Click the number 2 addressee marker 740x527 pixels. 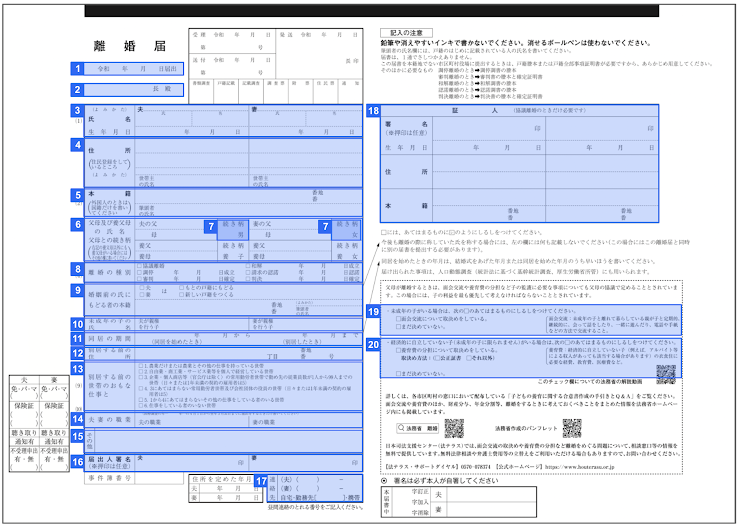click(x=77, y=89)
